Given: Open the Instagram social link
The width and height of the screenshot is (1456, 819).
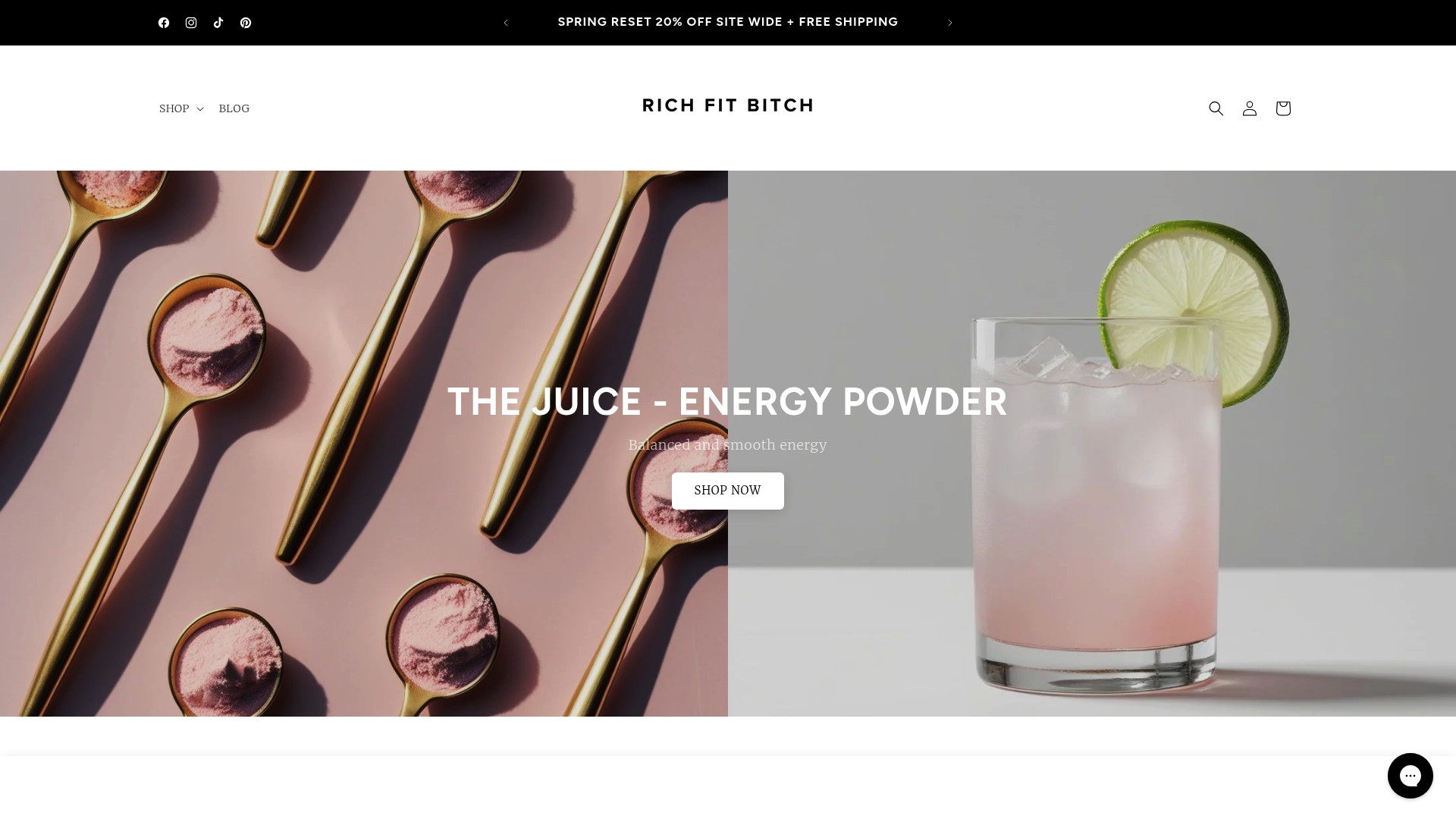Looking at the screenshot, I should pyautogui.click(x=191, y=23).
